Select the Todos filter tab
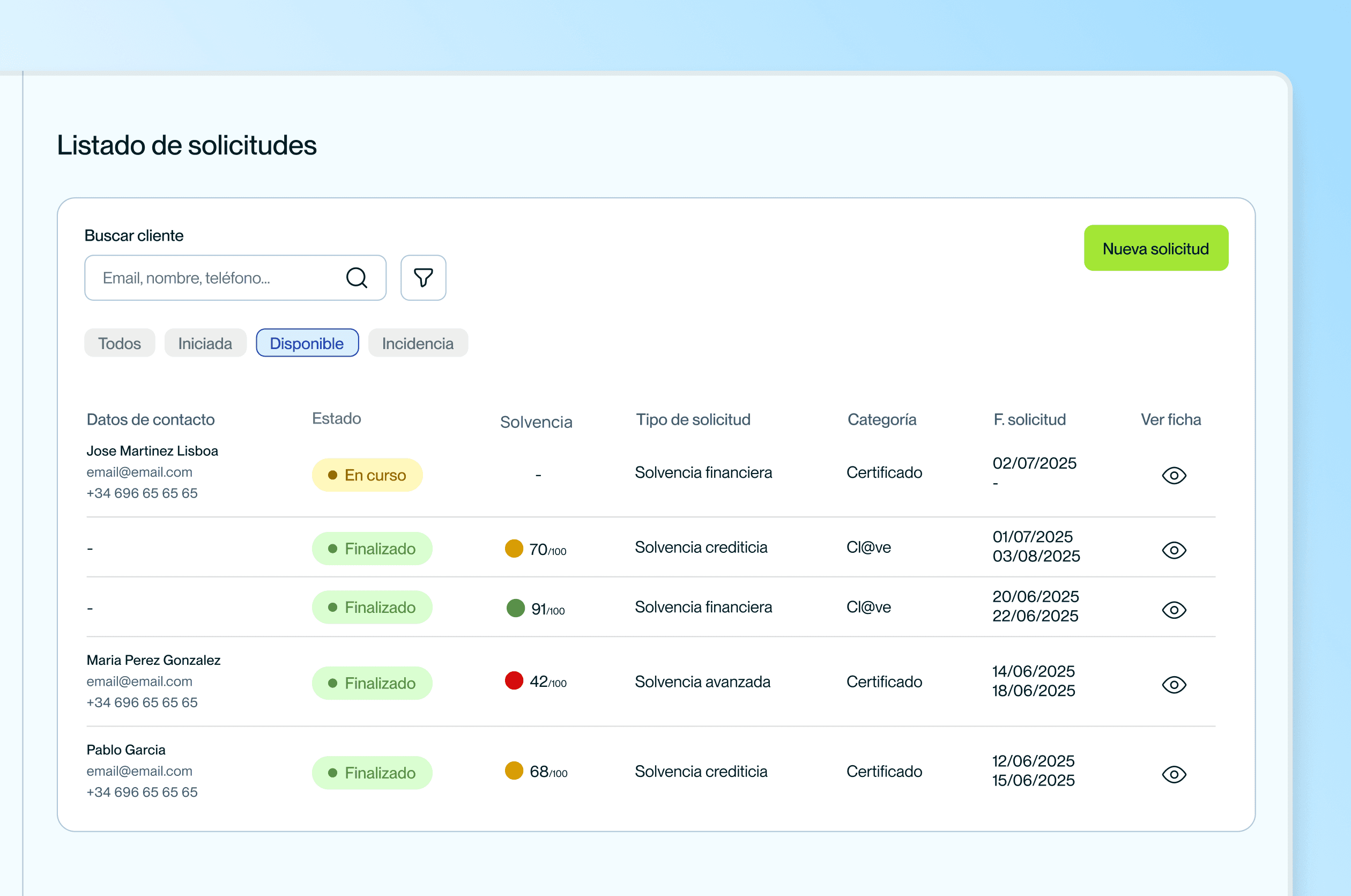Image resolution: width=1351 pixels, height=896 pixels. 120,343
